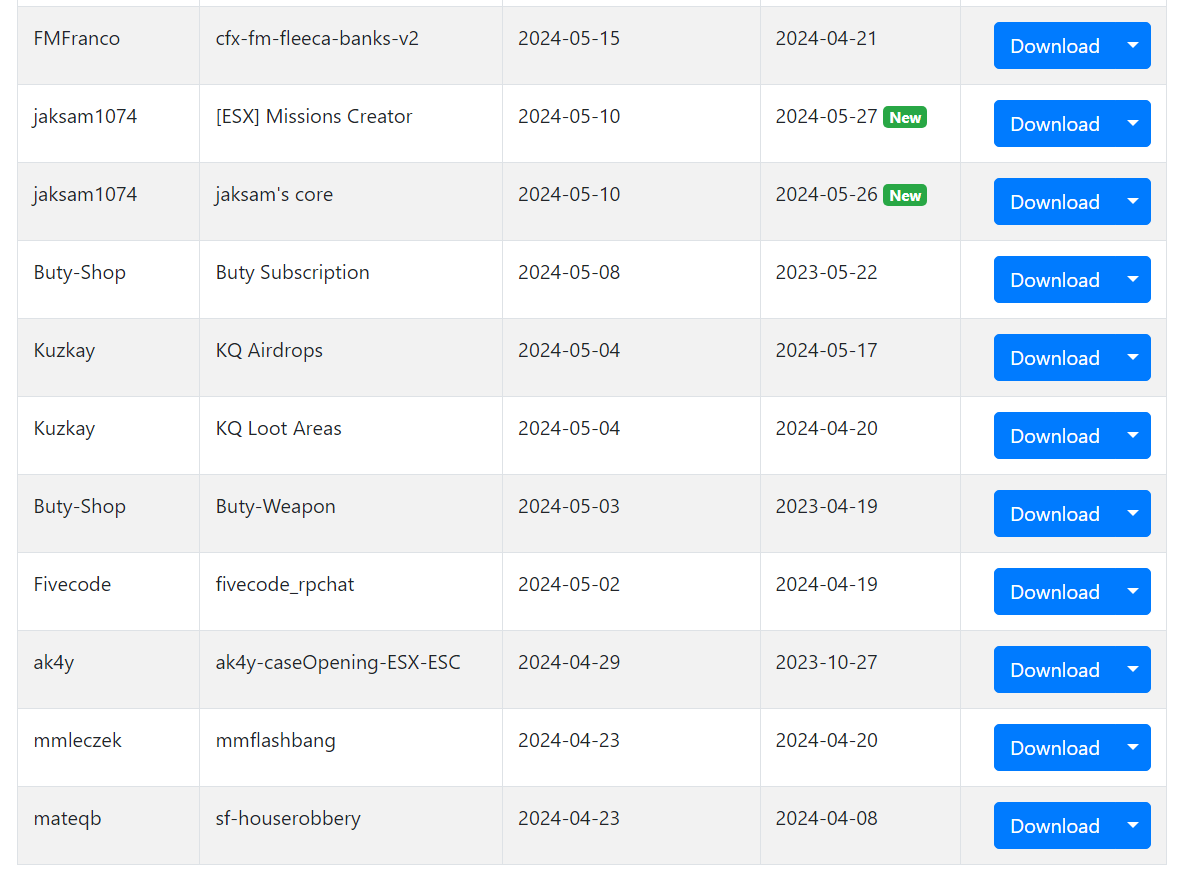The width and height of the screenshot is (1184, 869).
Task: Select date 2024-04-08 in sf-houserobbery row
Action: coord(826,818)
